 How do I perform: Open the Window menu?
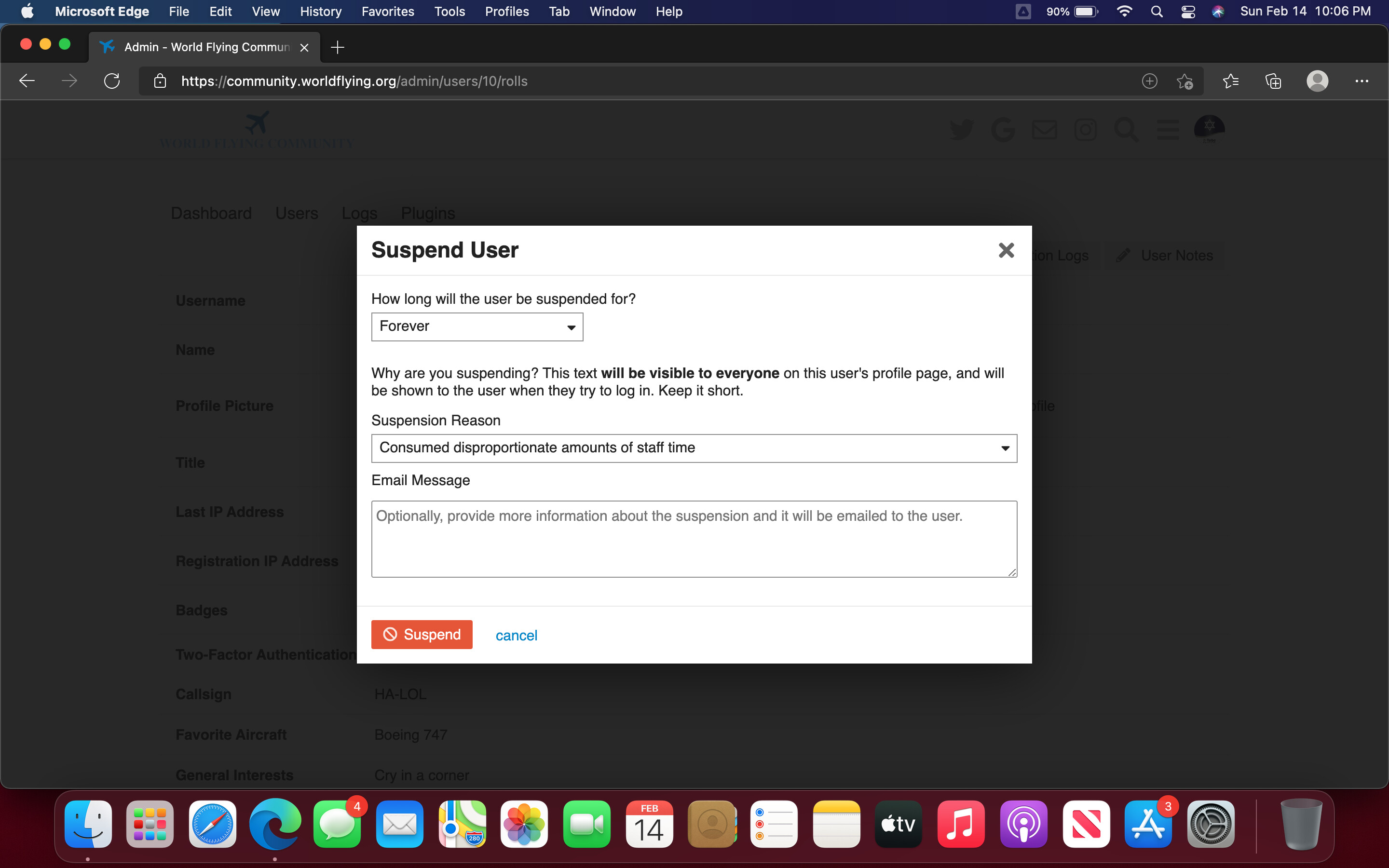tap(613, 12)
